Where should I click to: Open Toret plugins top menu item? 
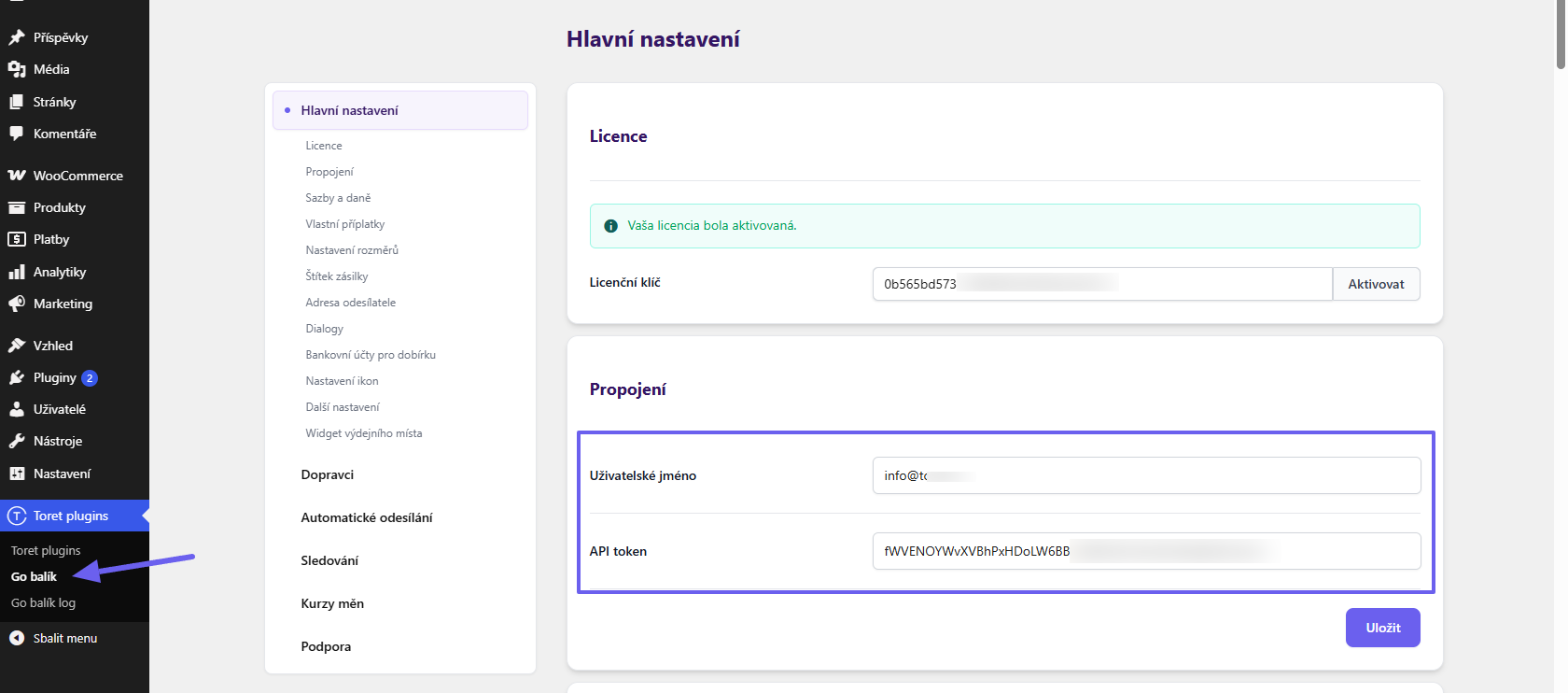pos(75,516)
